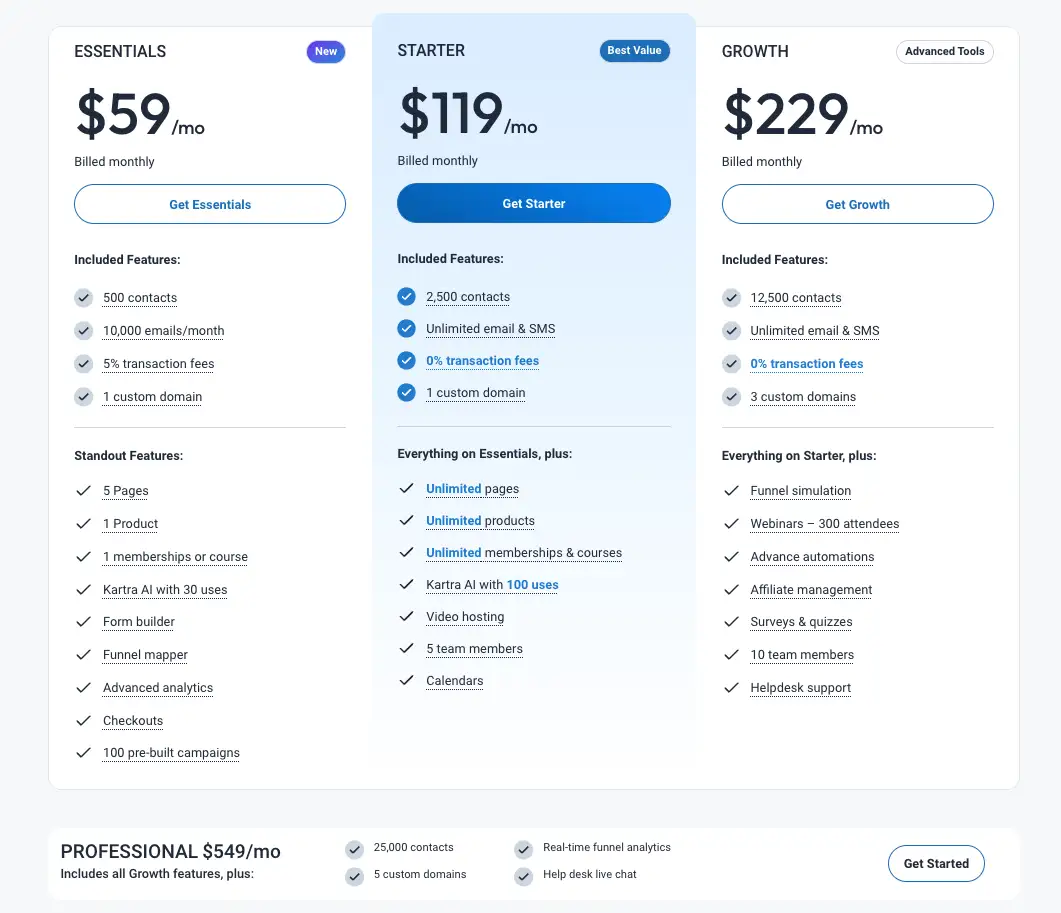Click the Advanced Tools badge on Growth
1061x913 pixels.
click(944, 51)
